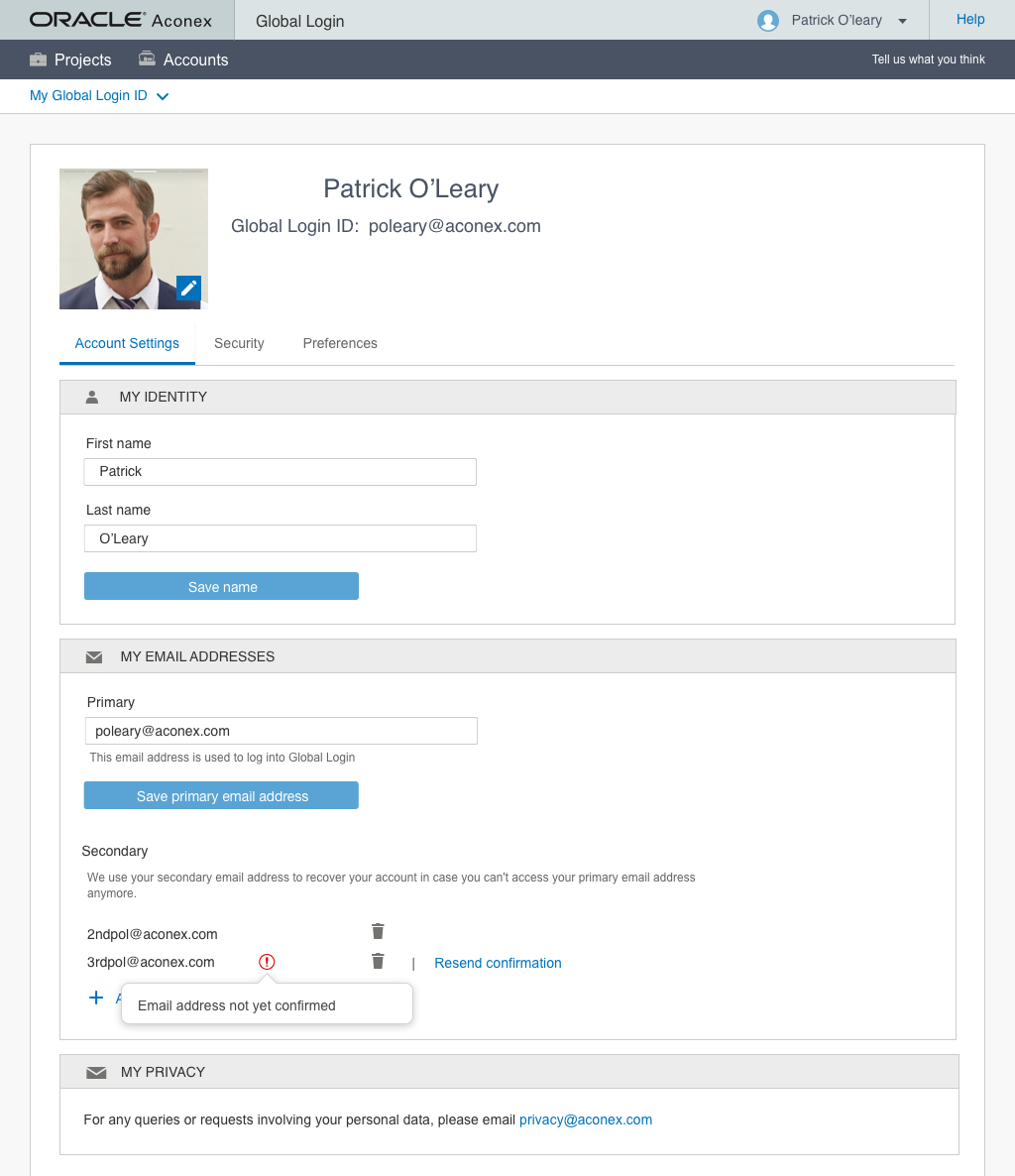Open Projects via the briefcase icon

pyautogui.click(x=39, y=59)
